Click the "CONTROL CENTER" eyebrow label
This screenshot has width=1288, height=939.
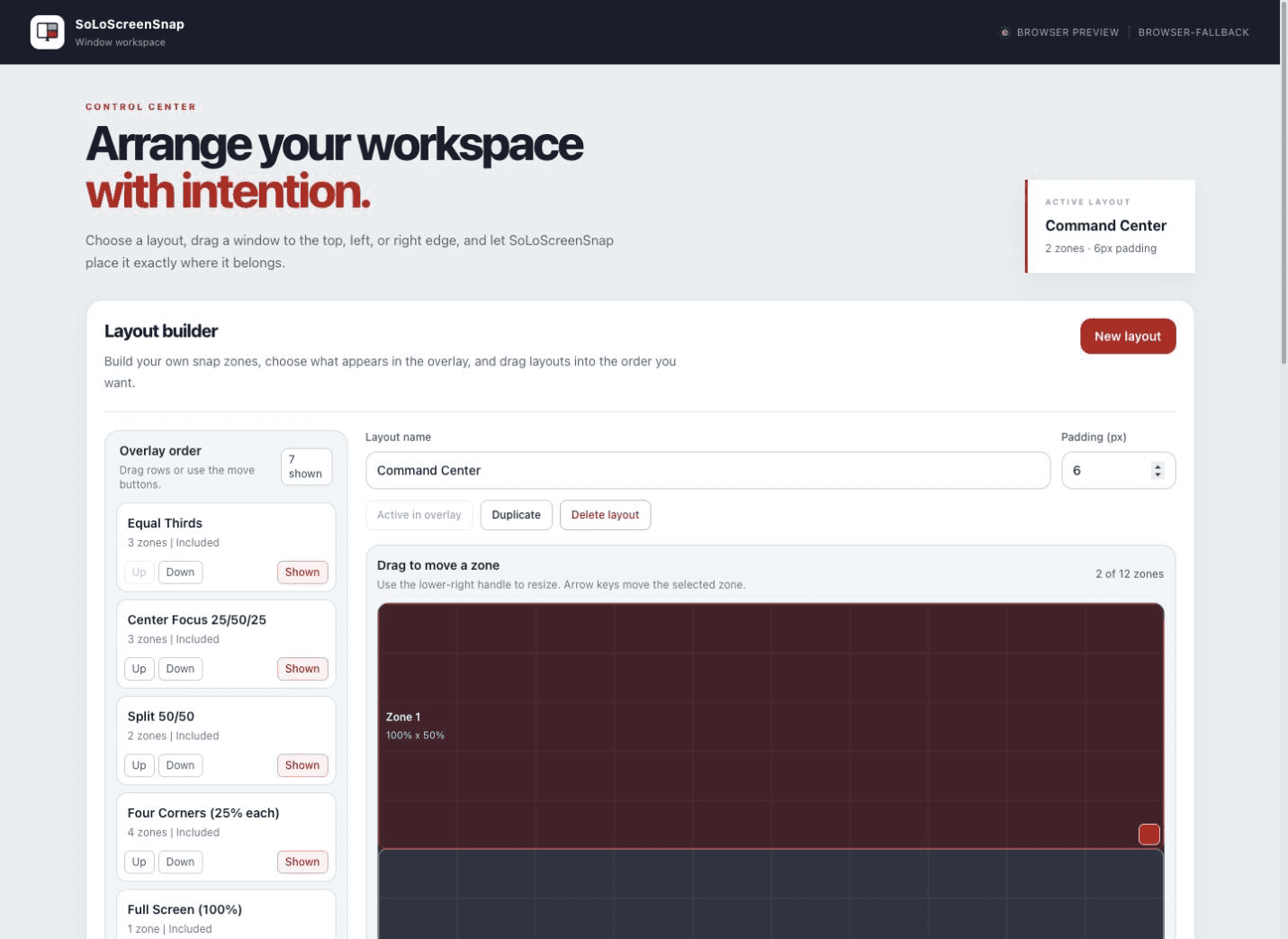tap(140, 106)
